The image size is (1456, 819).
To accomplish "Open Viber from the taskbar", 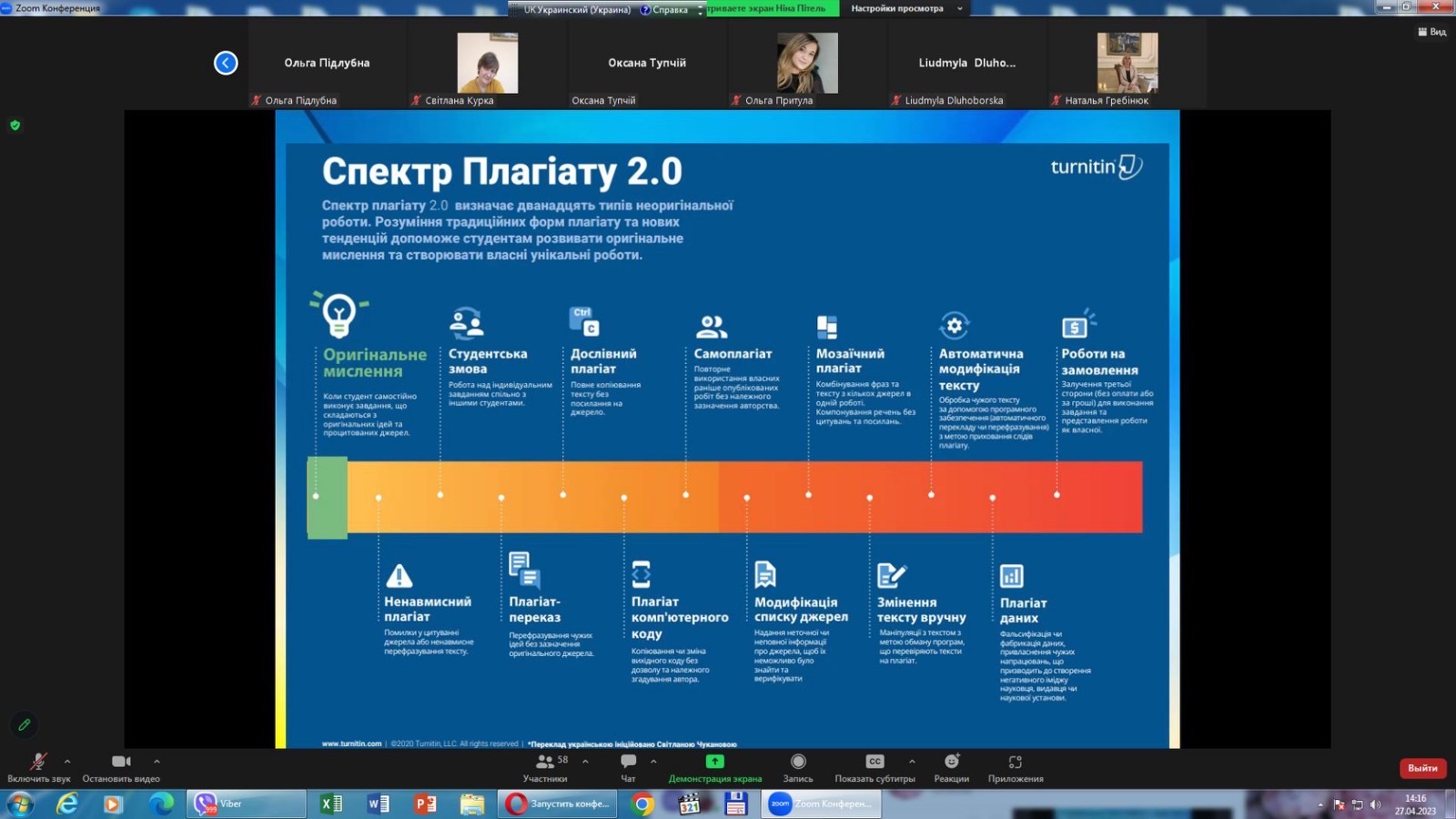I will 247,804.
